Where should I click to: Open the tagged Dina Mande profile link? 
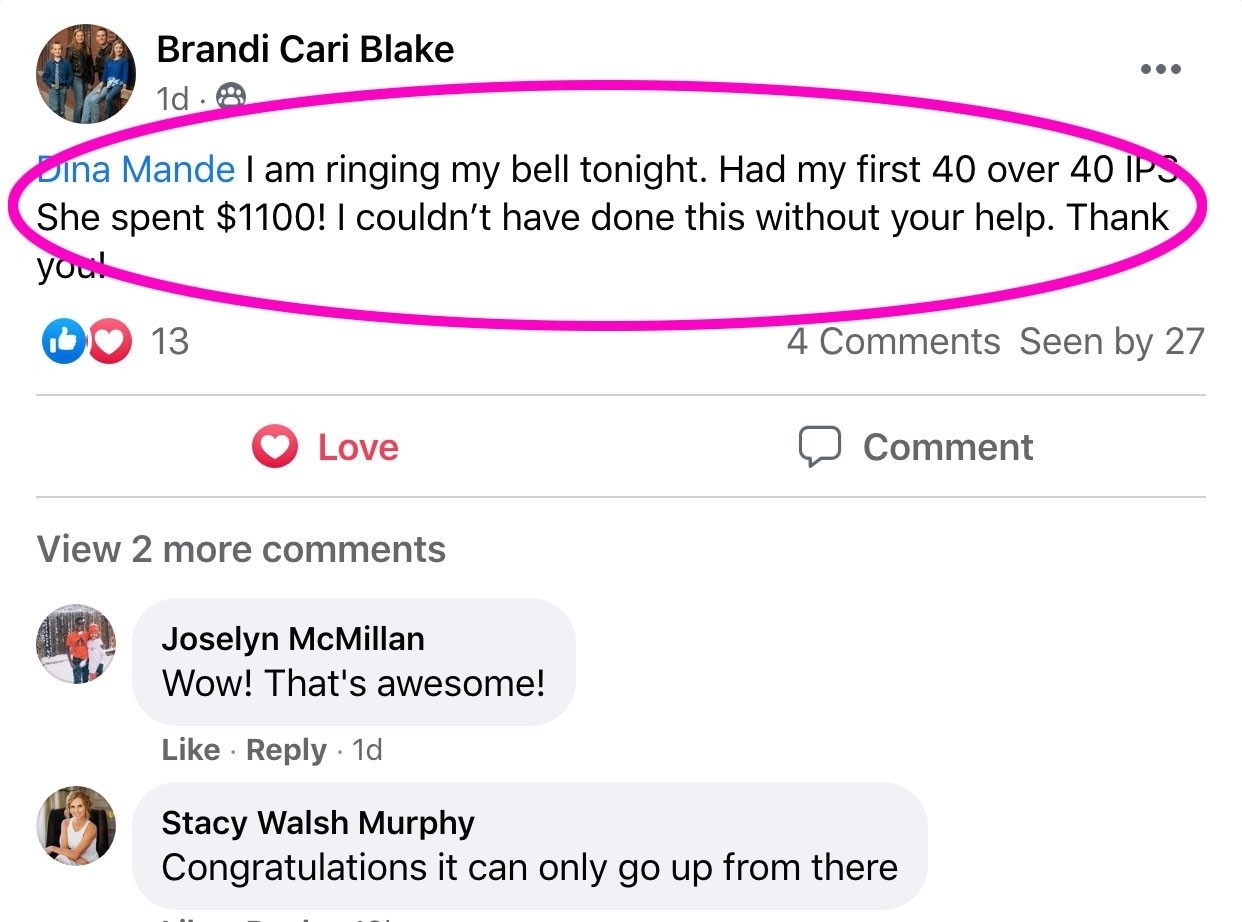click(x=137, y=170)
